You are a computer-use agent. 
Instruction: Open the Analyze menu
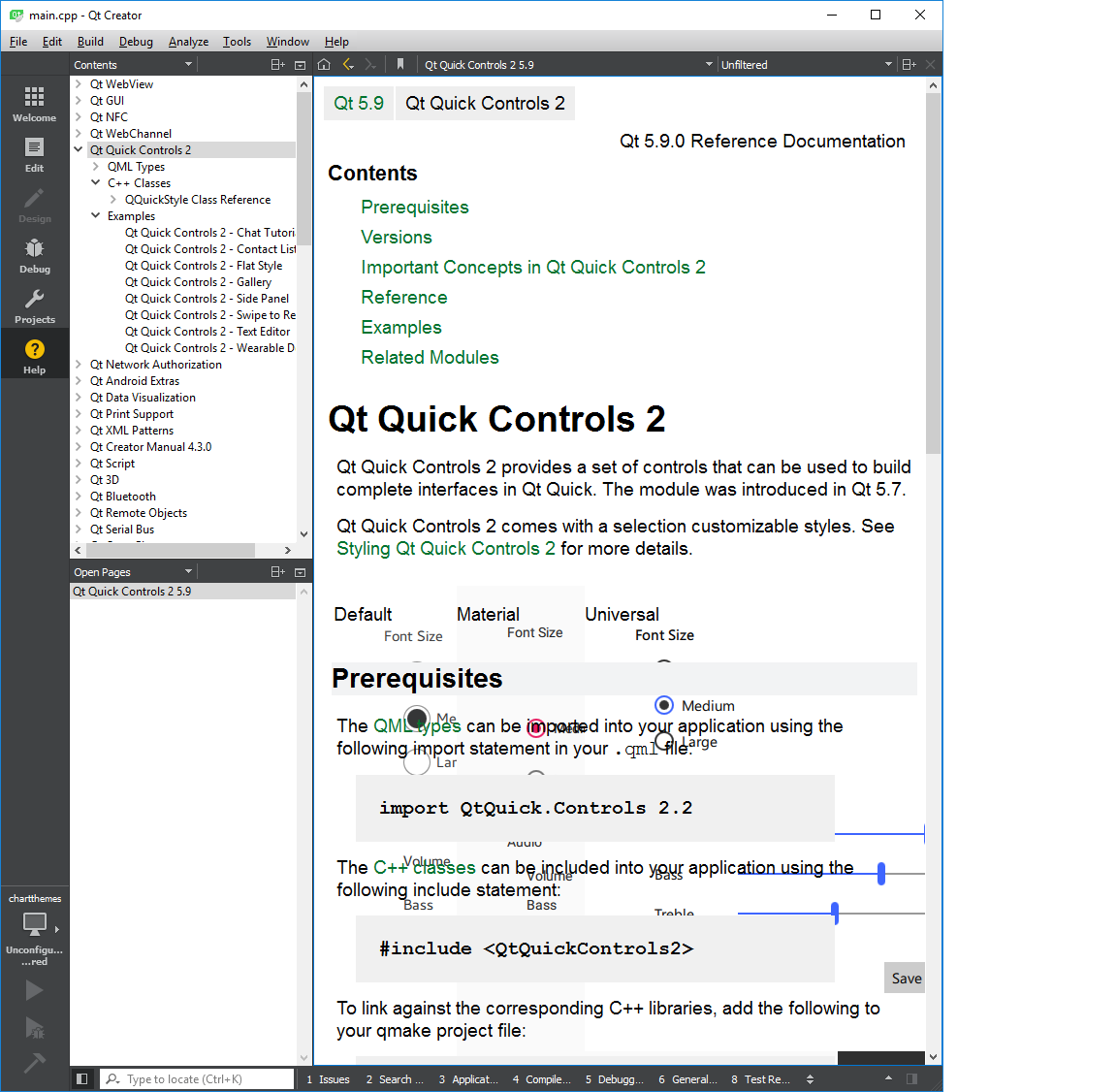188,42
